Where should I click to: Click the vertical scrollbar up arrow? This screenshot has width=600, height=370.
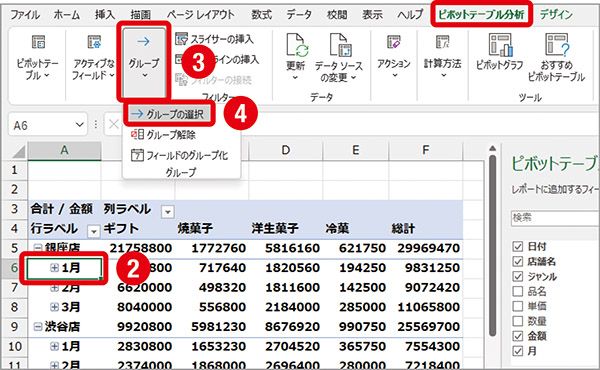tap(492, 149)
